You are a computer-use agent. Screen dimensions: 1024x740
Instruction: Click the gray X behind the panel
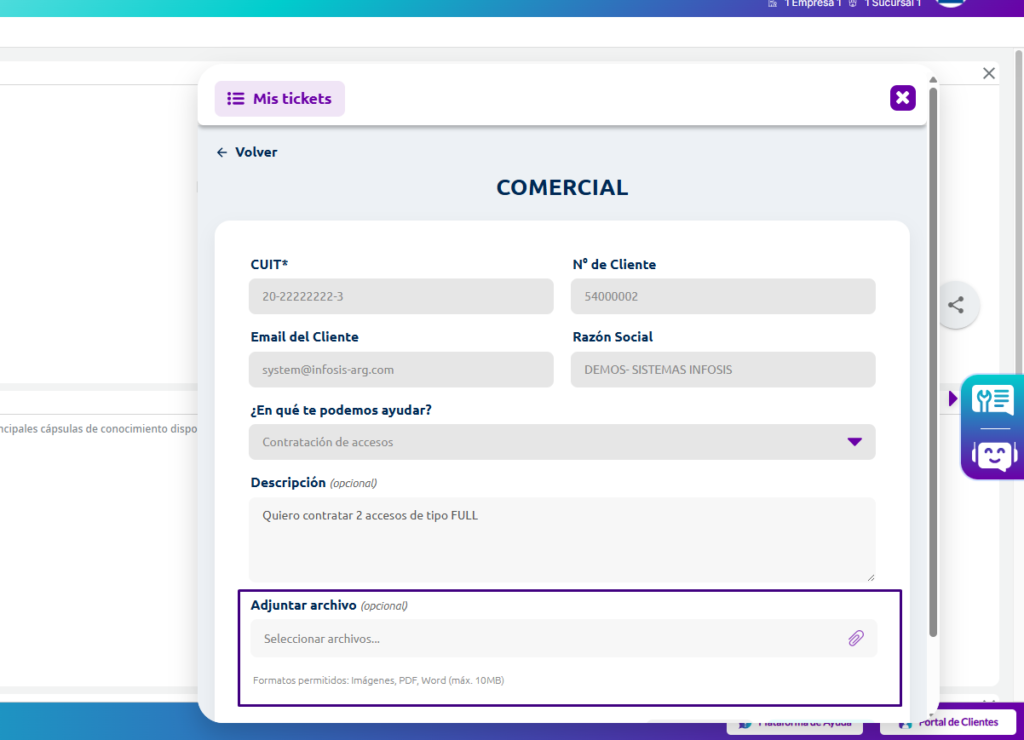tap(989, 73)
